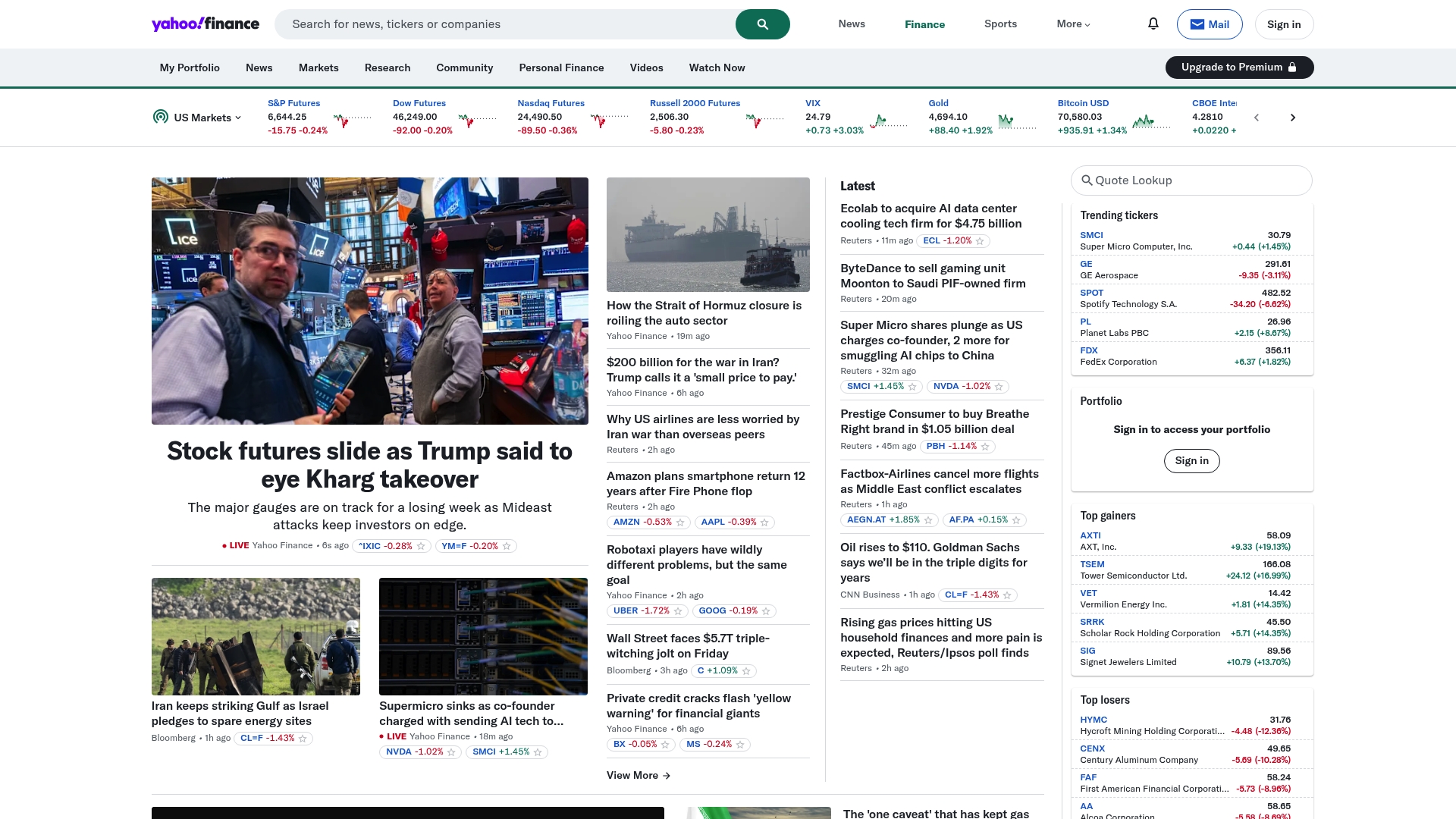Viewport: 1456px width, 819px height.
Task: Star the ECL ticker to watchlist
Action: coord(980,241)
